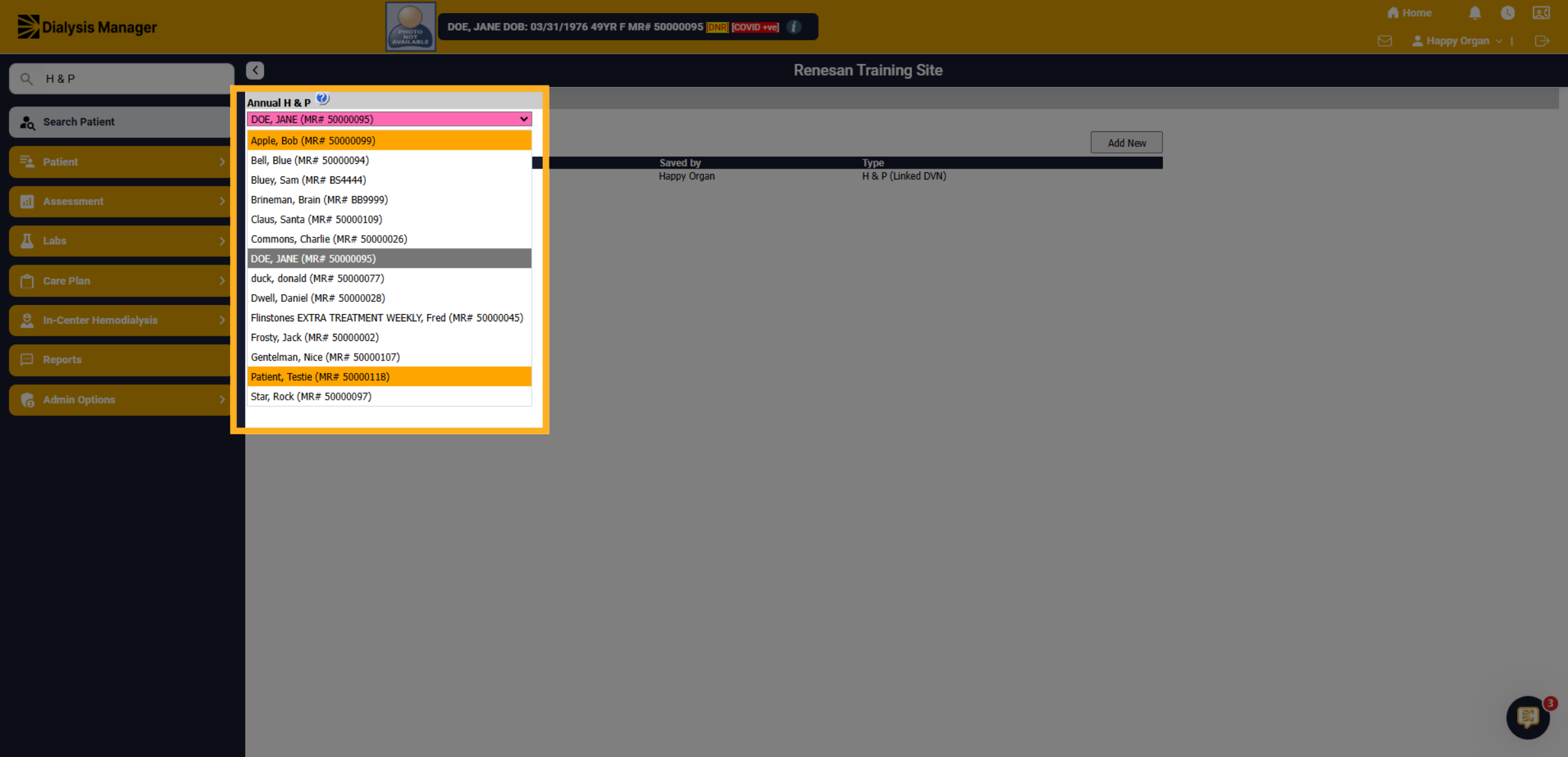
Task: Select Commons, Charlie option
Action: [389, 239]
